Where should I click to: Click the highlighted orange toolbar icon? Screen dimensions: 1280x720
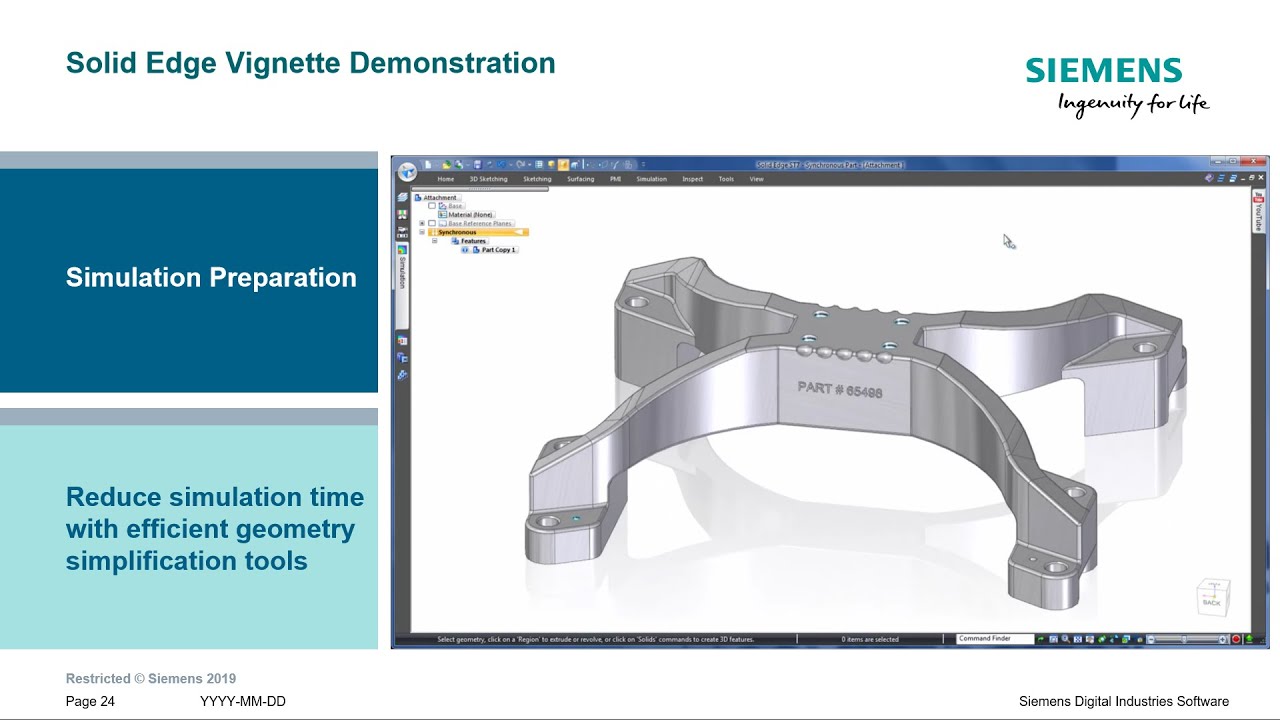[x=563, y=165]
